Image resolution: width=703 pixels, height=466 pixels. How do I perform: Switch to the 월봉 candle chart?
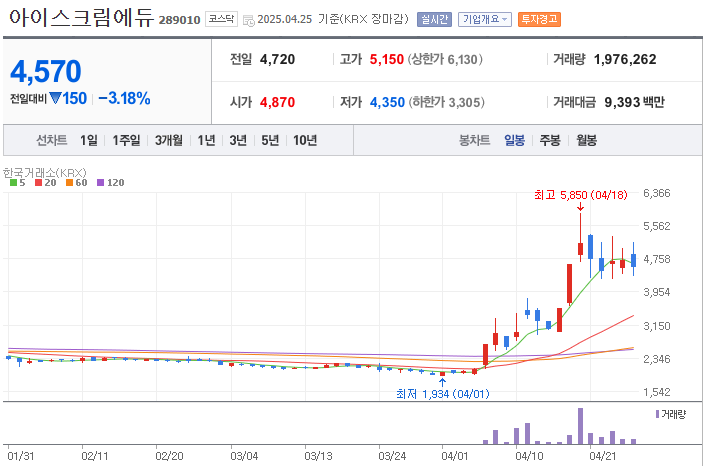[586, 140]
